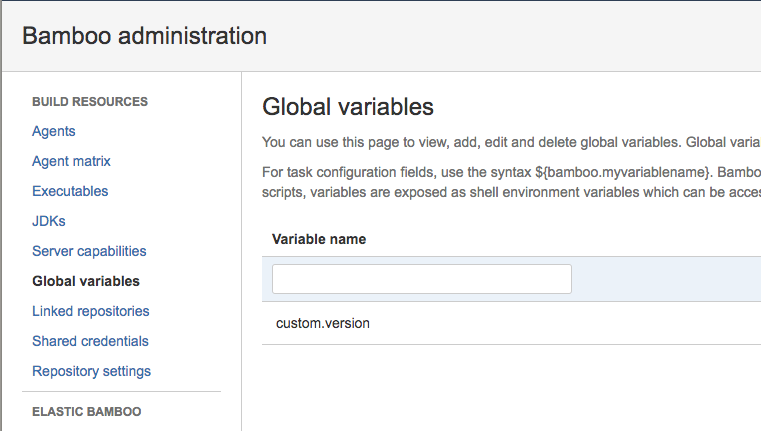Viewport: 761px width, 431px height.
Task: Click the BUILD RESOURCES section heading
Action: 90,102
